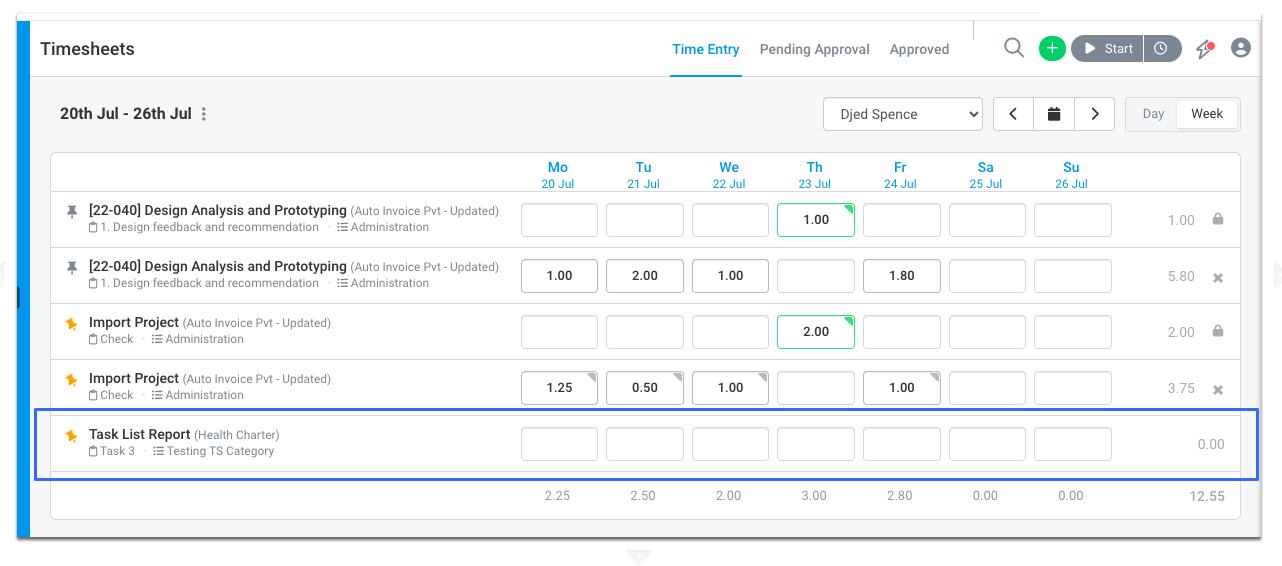Switch to the Day view

[1154, 114]
